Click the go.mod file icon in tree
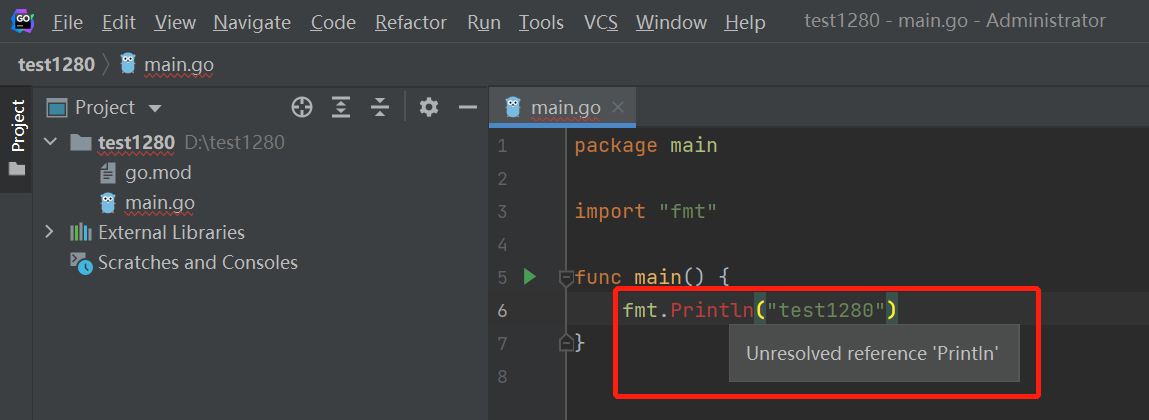 coord(107,173)
